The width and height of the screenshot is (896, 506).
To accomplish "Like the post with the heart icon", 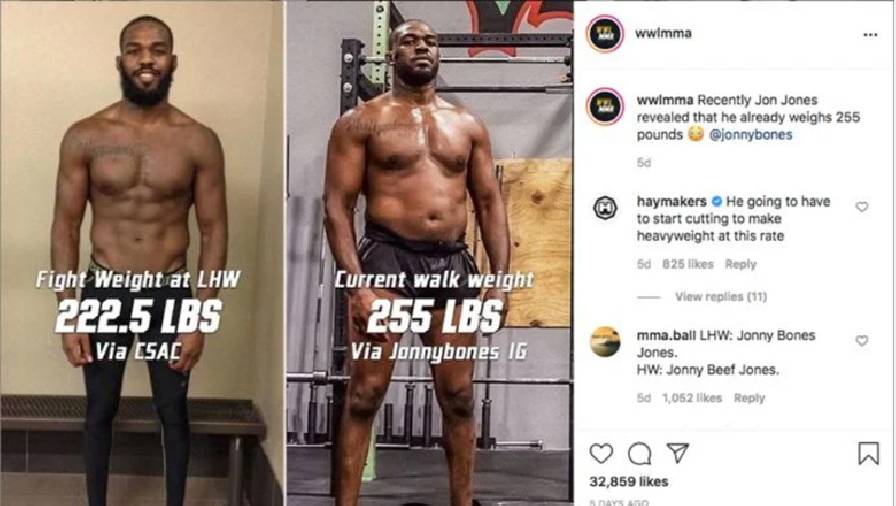I will click(601, 453).
